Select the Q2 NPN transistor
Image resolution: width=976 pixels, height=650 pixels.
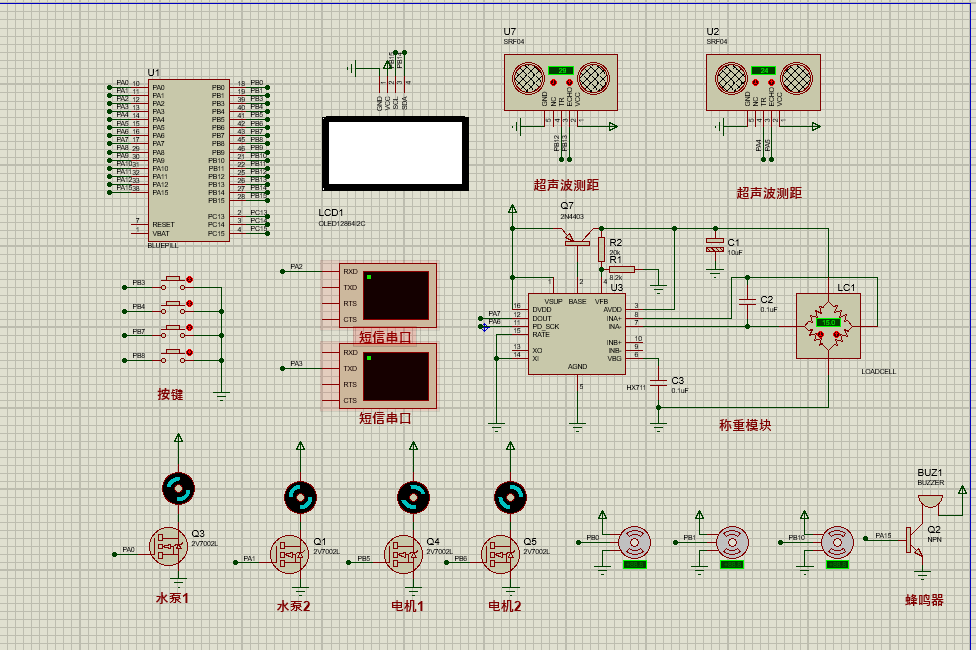click(x=916, y=540)
